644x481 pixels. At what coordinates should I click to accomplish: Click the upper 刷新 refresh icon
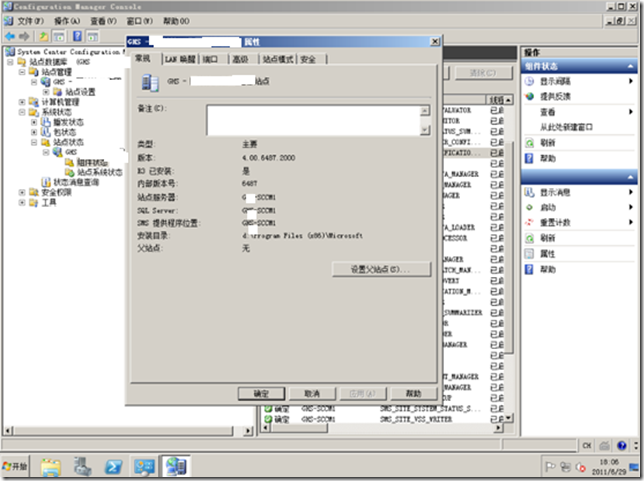tap(529, 143)
